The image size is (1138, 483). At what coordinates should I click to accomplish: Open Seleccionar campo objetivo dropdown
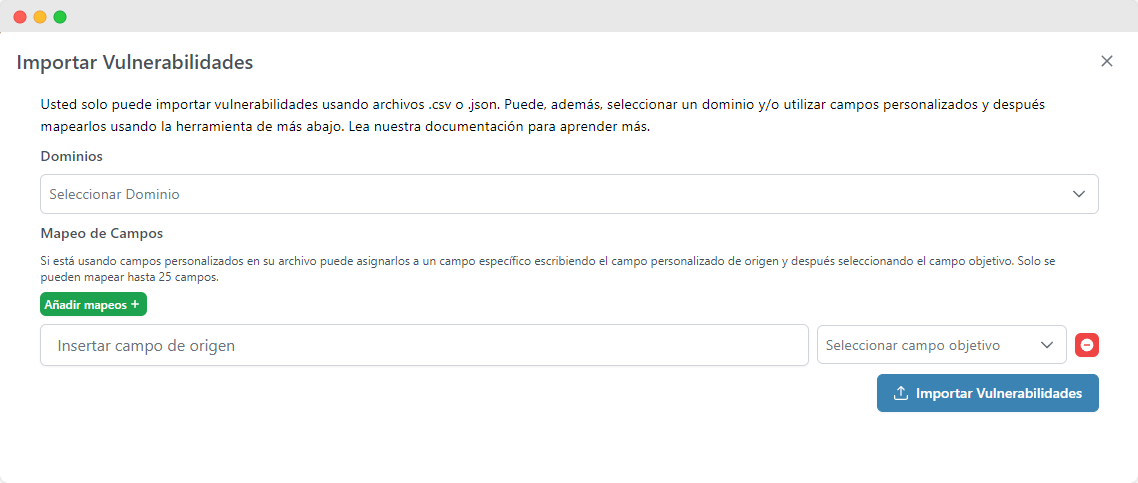[x=941, y=345]
